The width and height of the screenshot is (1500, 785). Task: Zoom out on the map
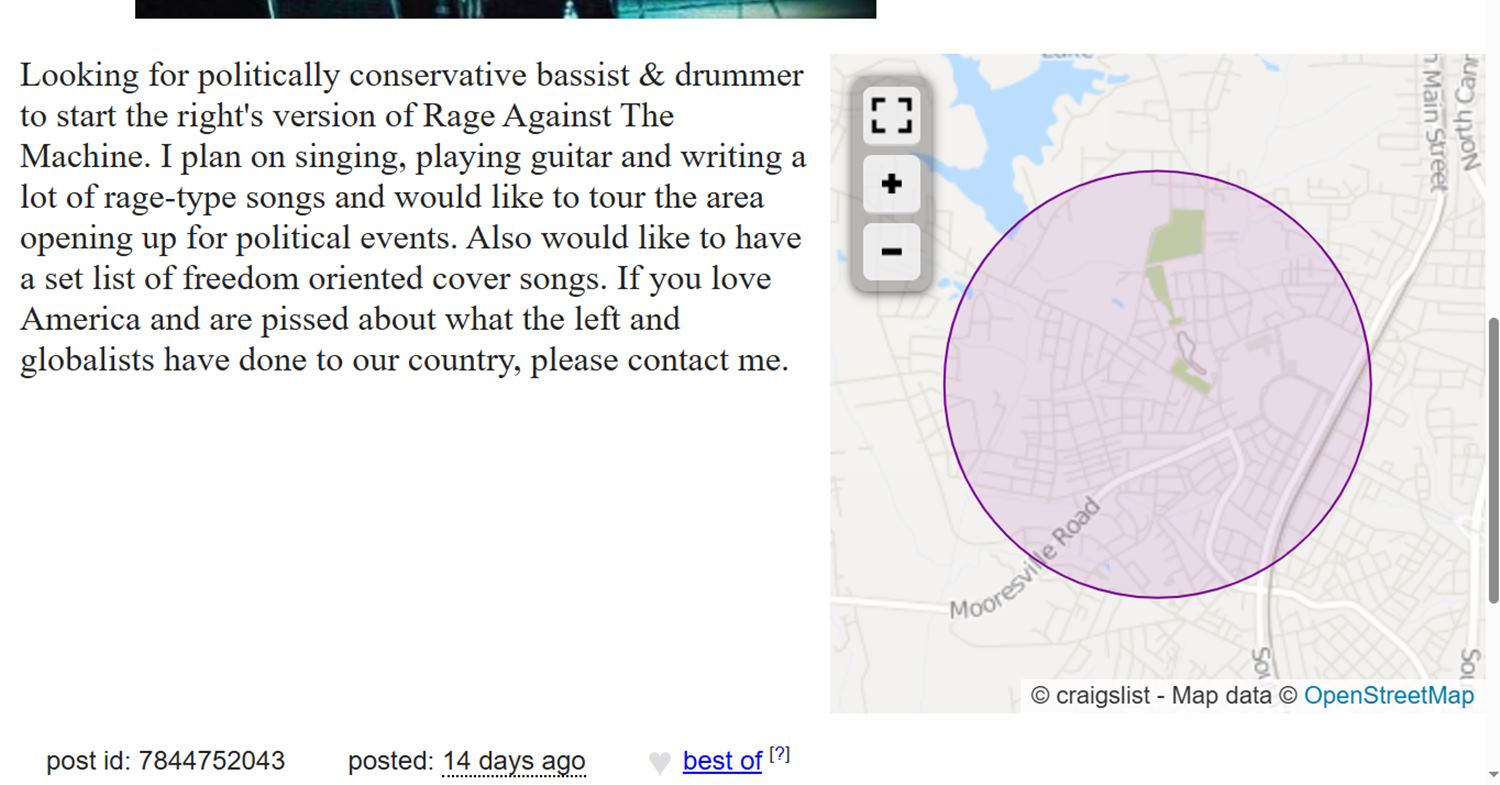(891, 251)
